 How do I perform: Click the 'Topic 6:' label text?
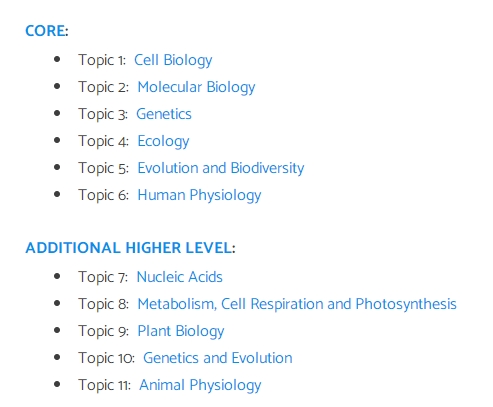tap(103, 195)
